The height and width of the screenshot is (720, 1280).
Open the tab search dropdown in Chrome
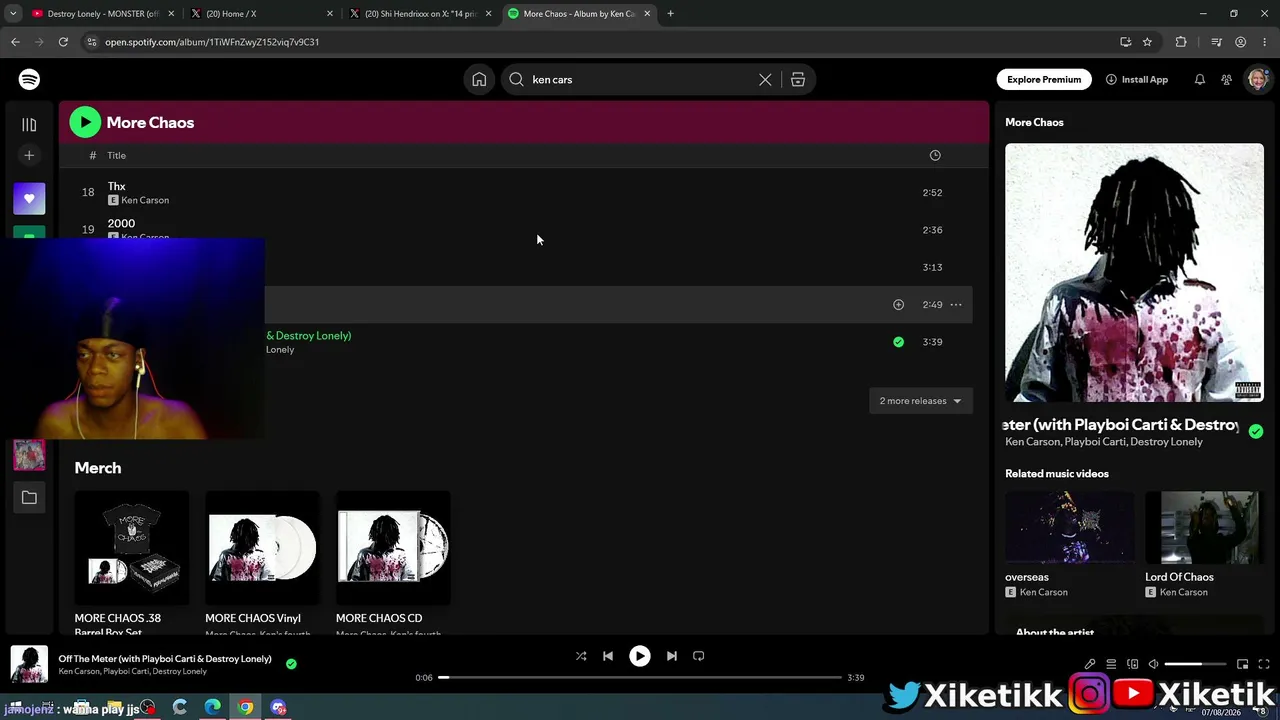click(x=13, y=14)
